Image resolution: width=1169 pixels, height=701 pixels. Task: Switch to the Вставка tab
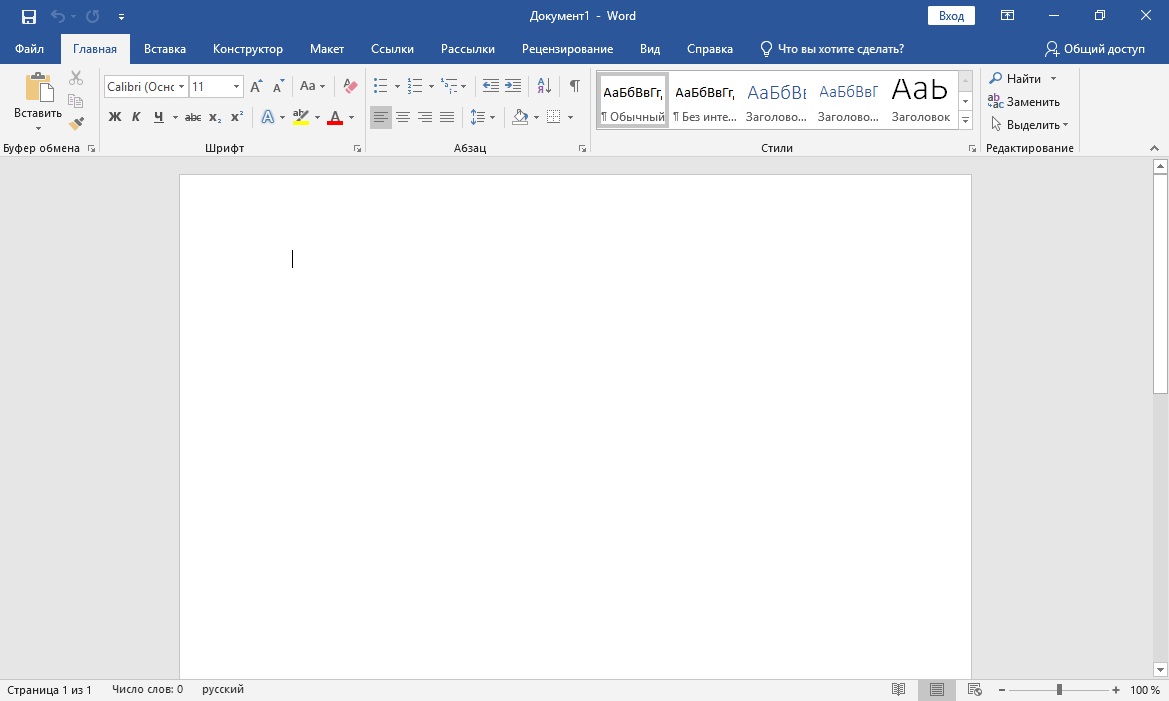pyautogui.click(x=165, y=49)
